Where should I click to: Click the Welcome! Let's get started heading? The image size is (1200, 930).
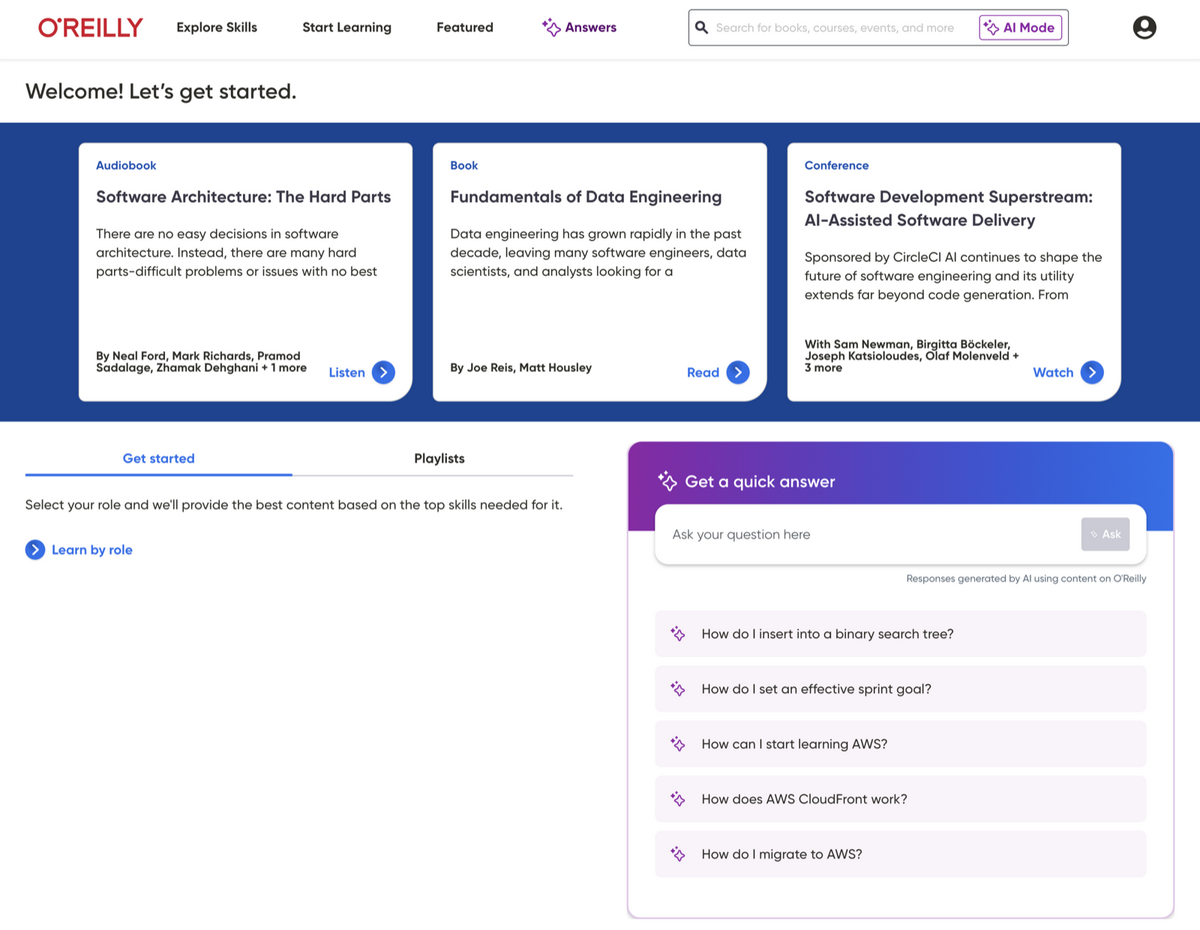[161, 92]
